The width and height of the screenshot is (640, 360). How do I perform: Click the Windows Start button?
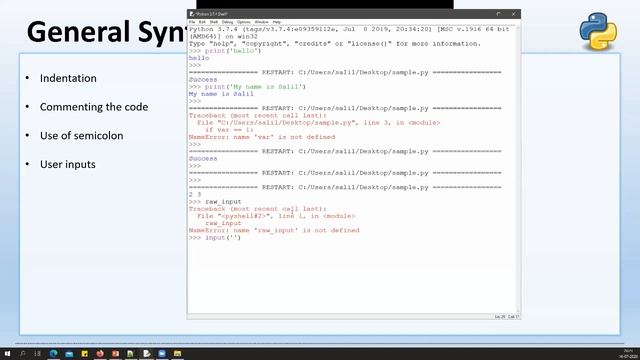tap(7, 353)
